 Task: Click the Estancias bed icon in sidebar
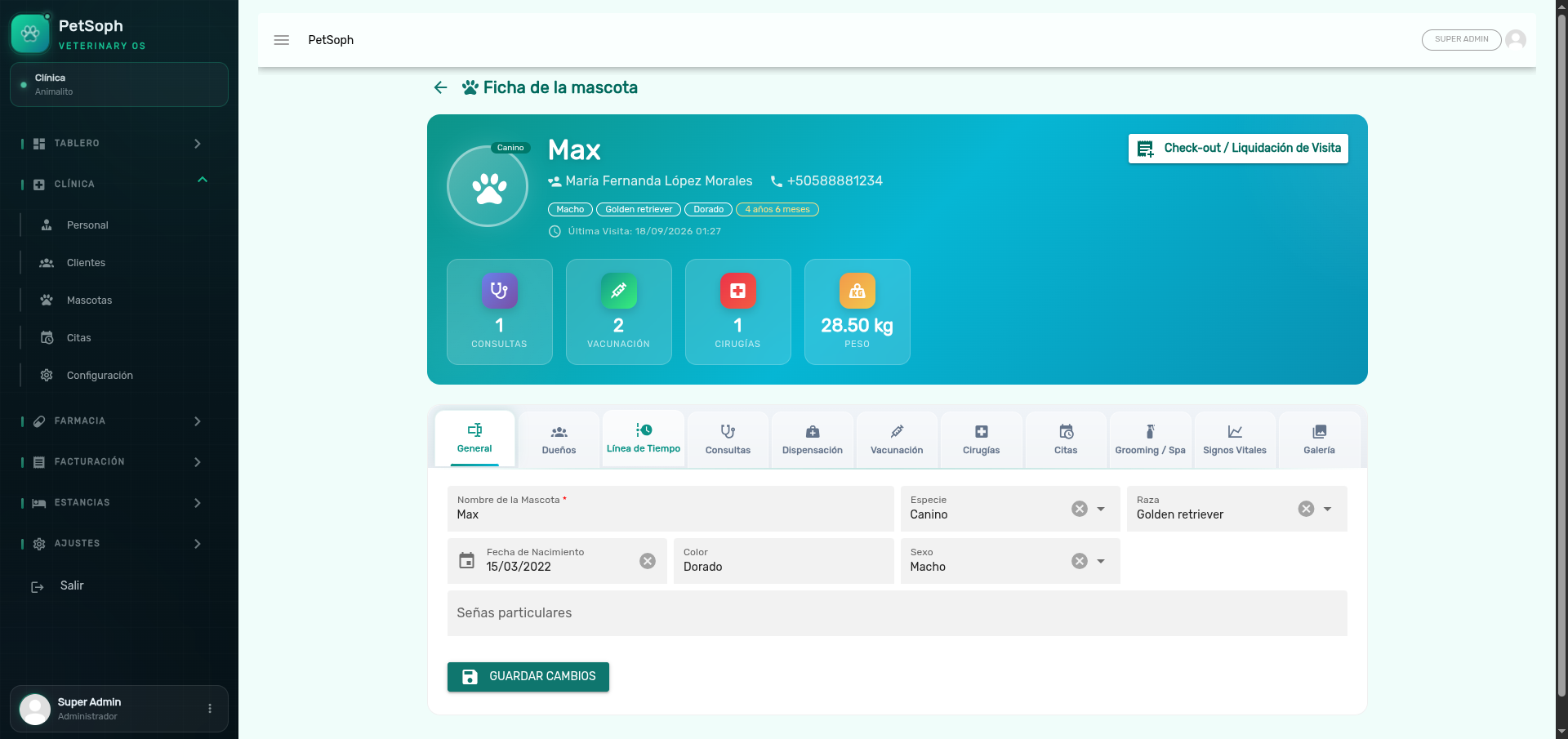click(39, 503)
